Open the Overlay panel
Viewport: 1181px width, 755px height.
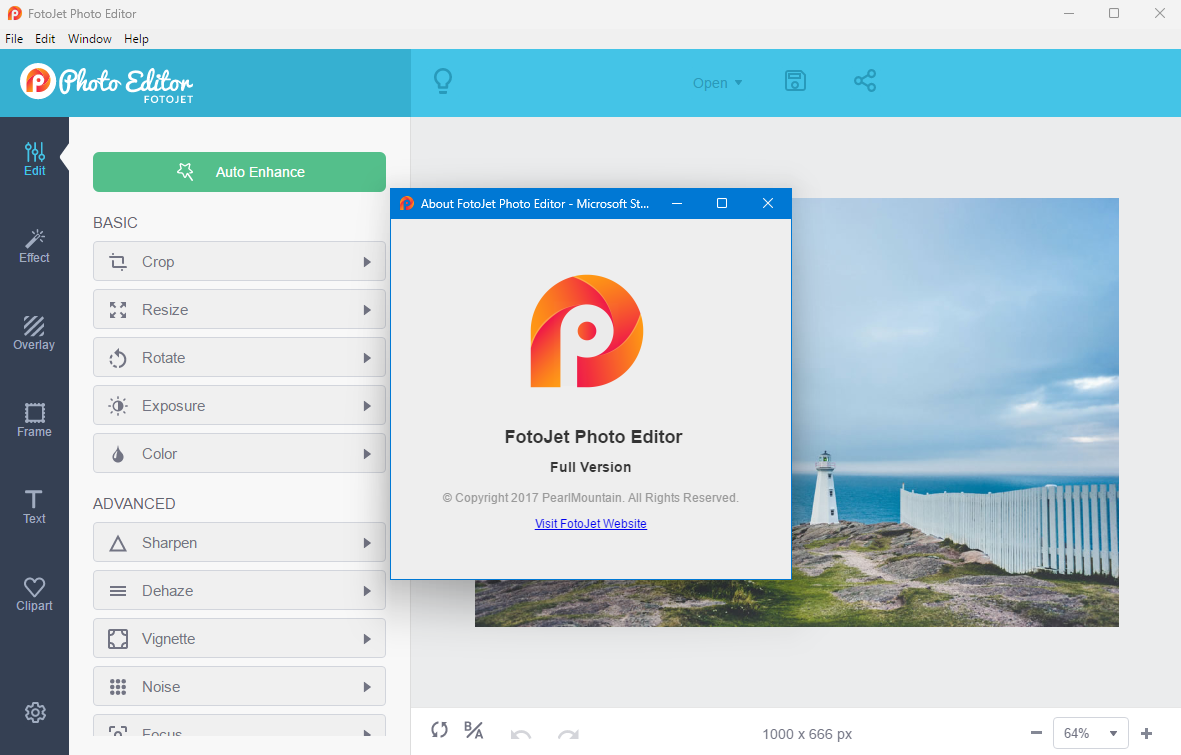[x=35, y=333]
